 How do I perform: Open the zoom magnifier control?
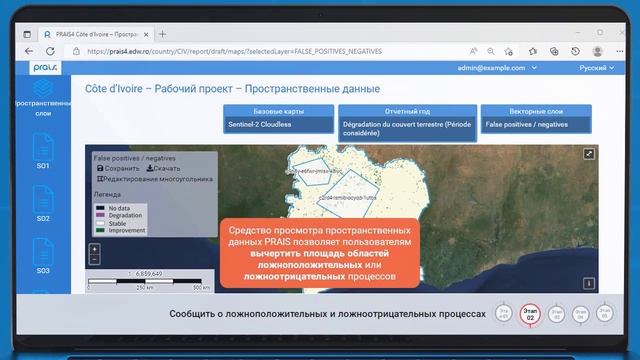491,51
